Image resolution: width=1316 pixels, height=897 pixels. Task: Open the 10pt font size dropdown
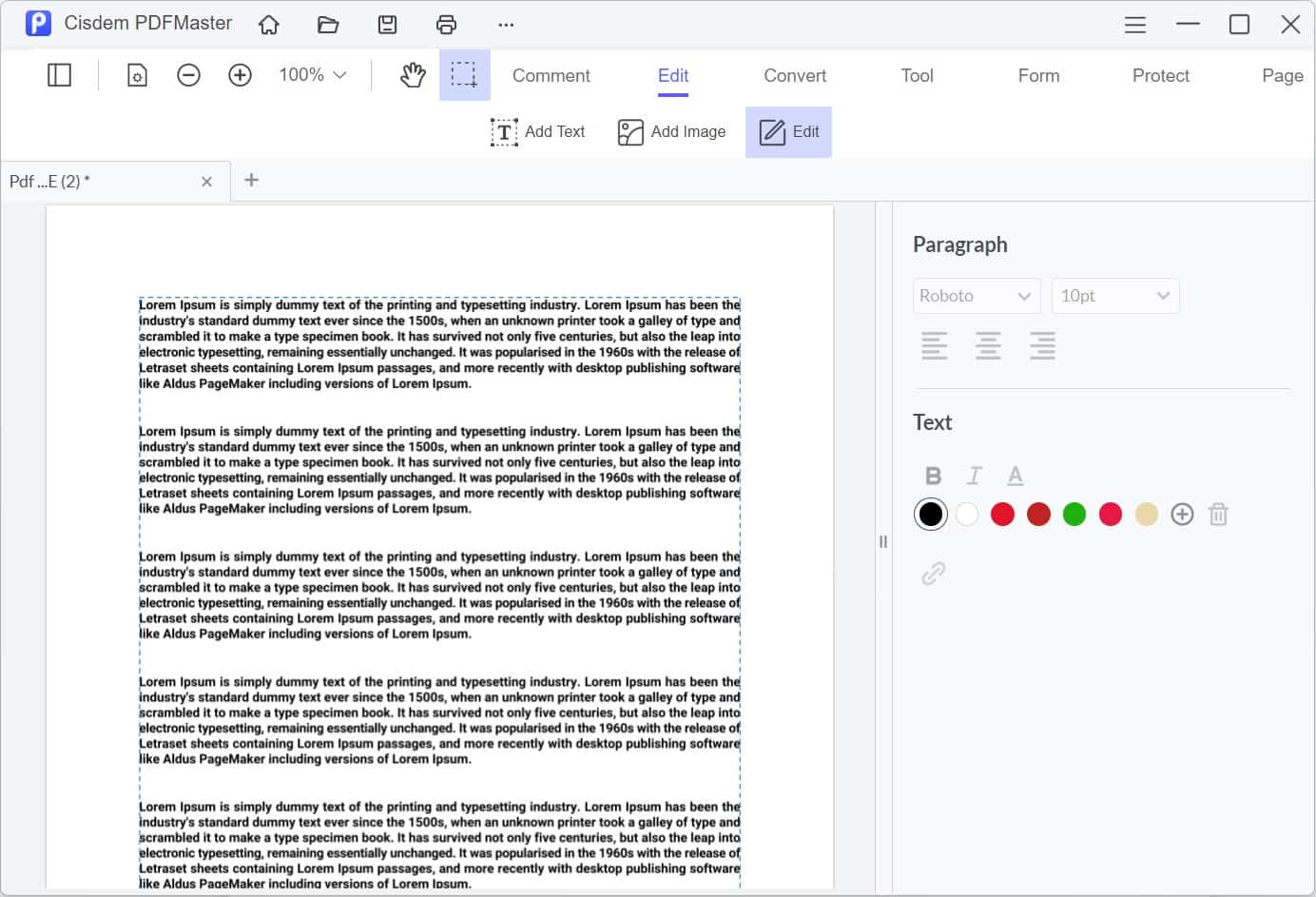(x=1114, y=296)
